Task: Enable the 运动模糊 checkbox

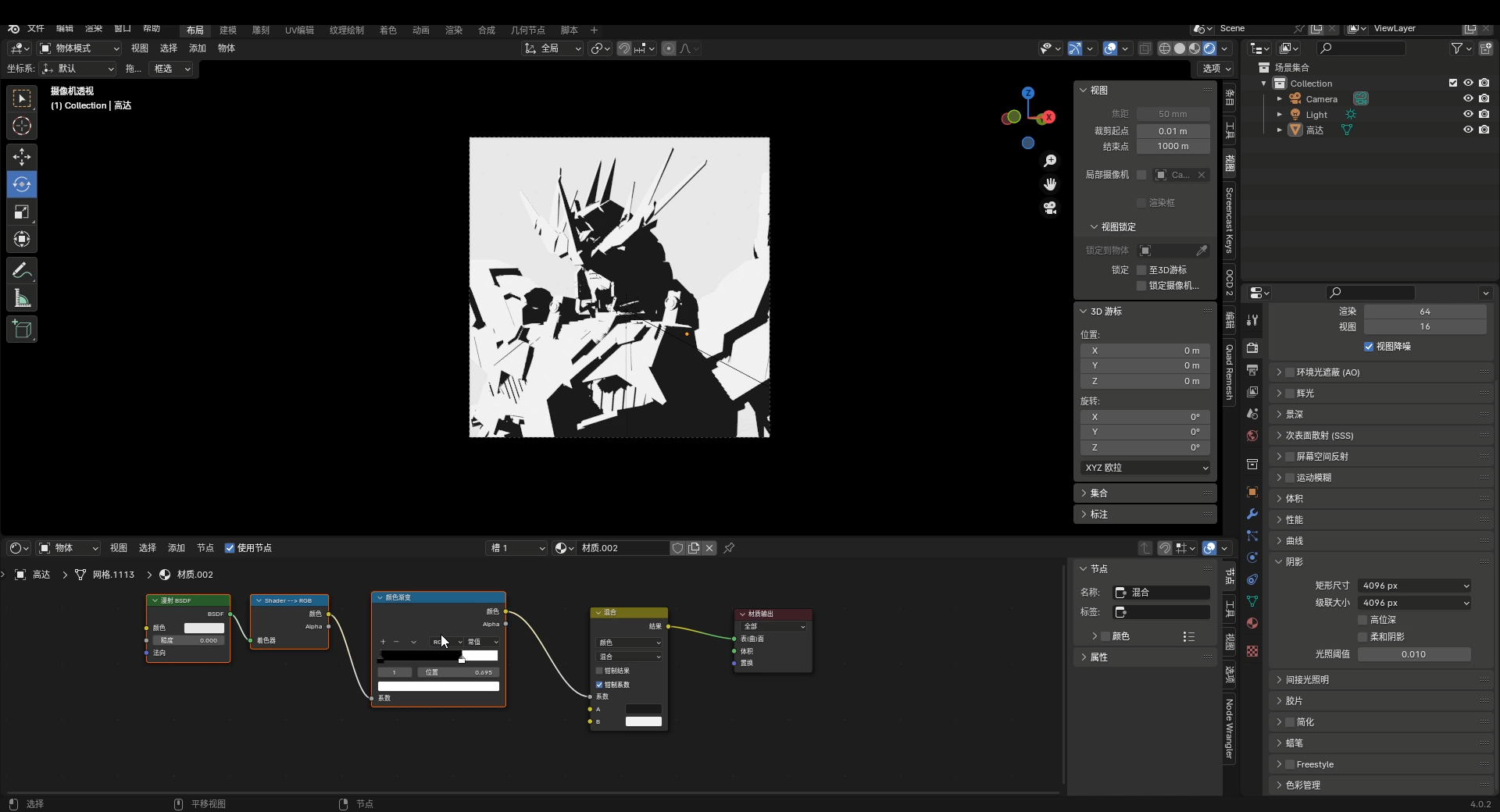Action: (x=1290, y=478)
